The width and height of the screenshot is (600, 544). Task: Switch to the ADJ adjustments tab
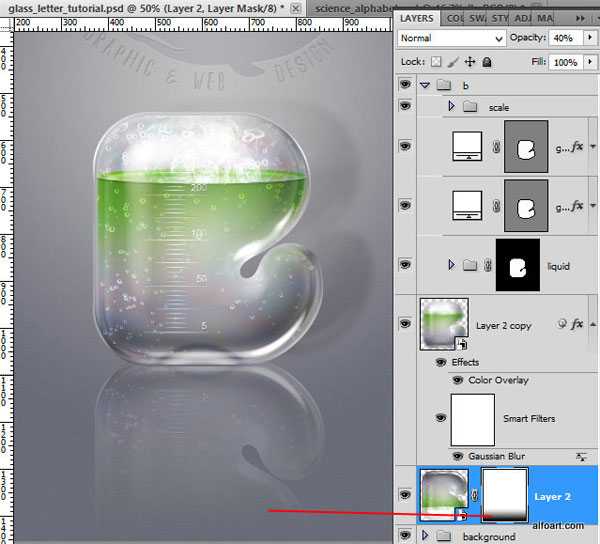522,18
